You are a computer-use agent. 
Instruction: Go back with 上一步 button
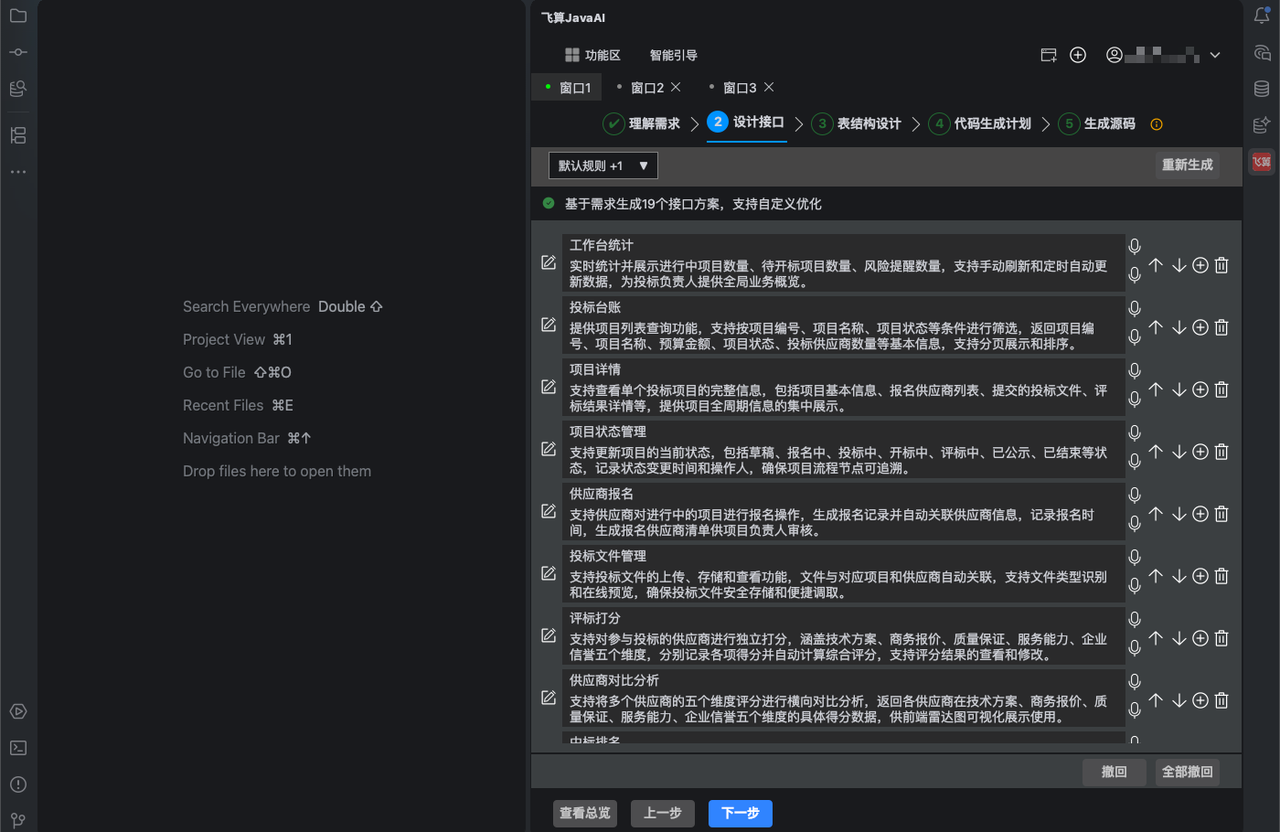(x=663, y=814)
